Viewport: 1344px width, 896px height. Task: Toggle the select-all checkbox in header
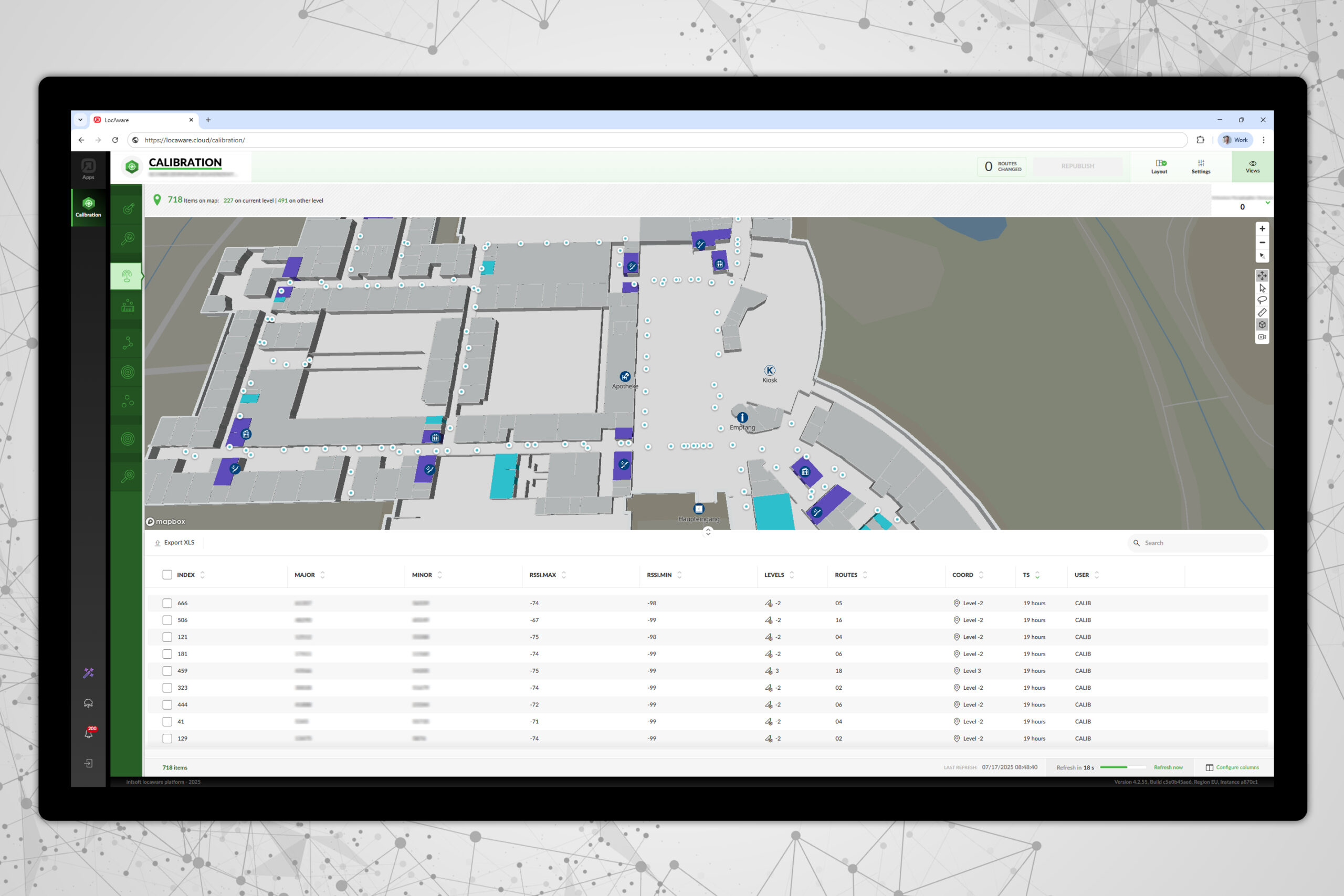[167, 575]
